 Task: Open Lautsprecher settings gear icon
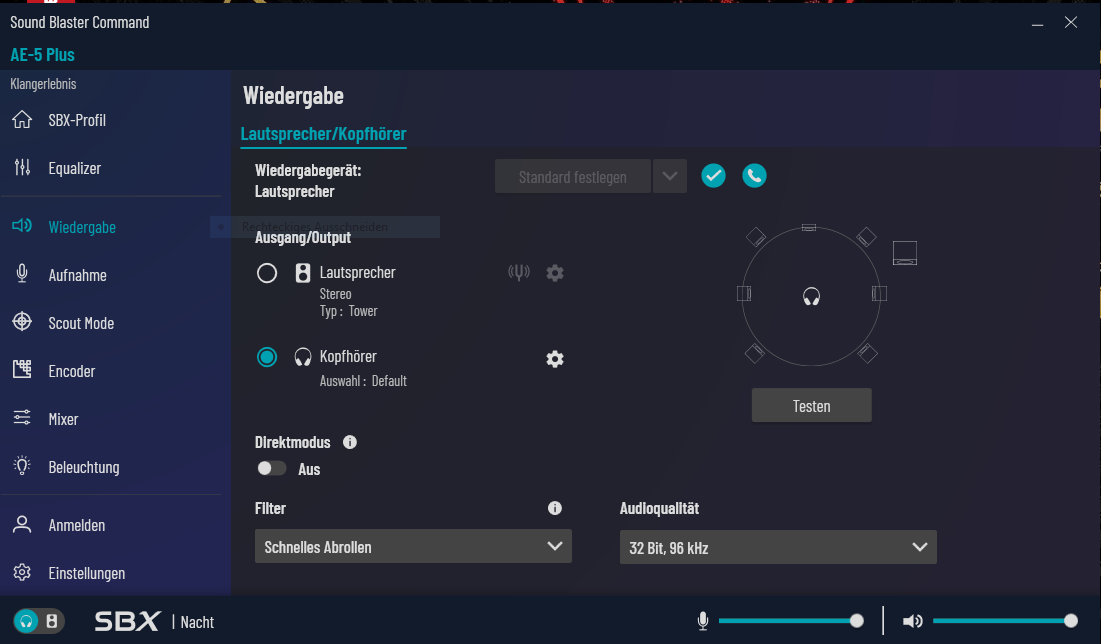point(555,273)
